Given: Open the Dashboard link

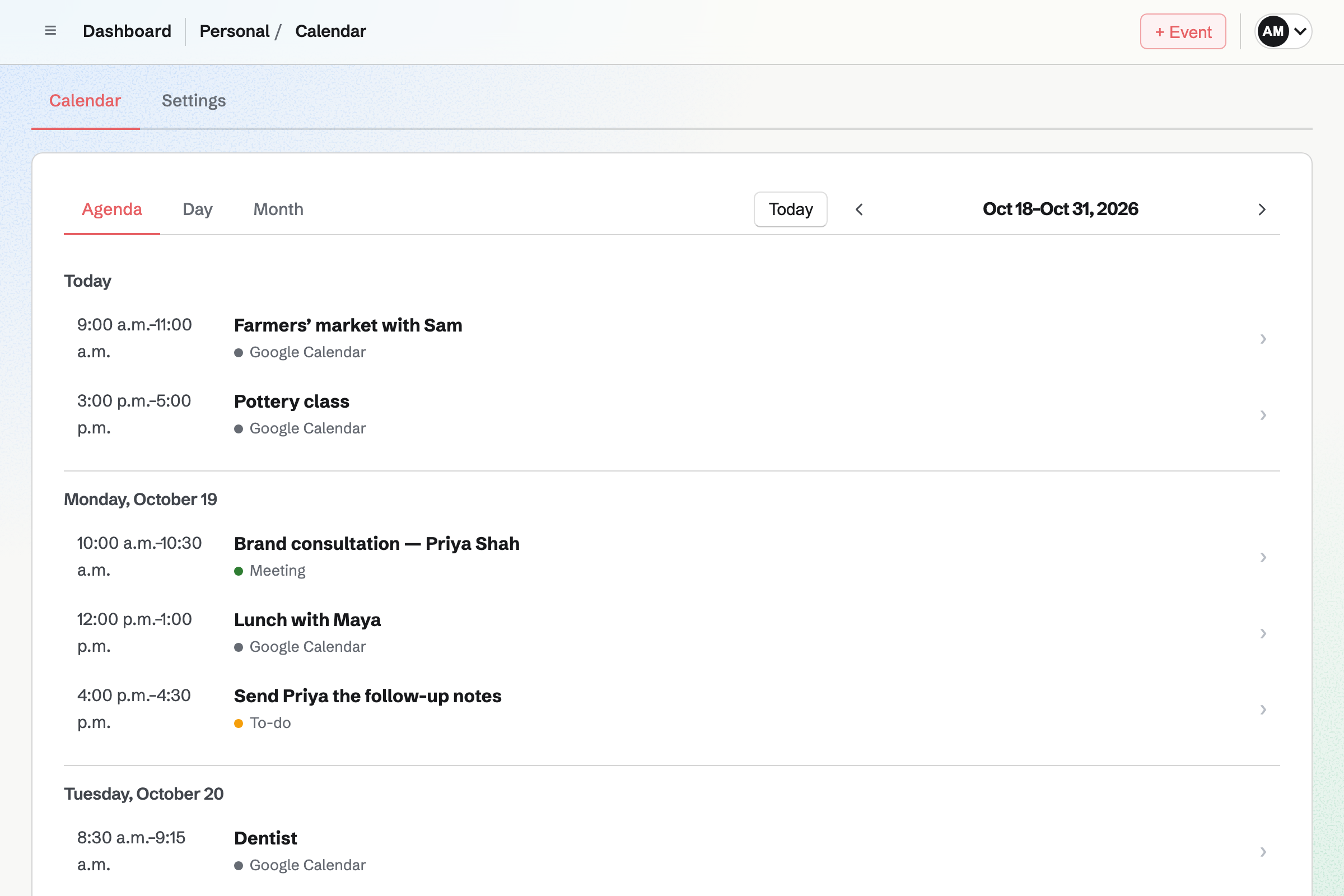Looking at the screenshot, I should pyautogui.click(x=127, y=31).
